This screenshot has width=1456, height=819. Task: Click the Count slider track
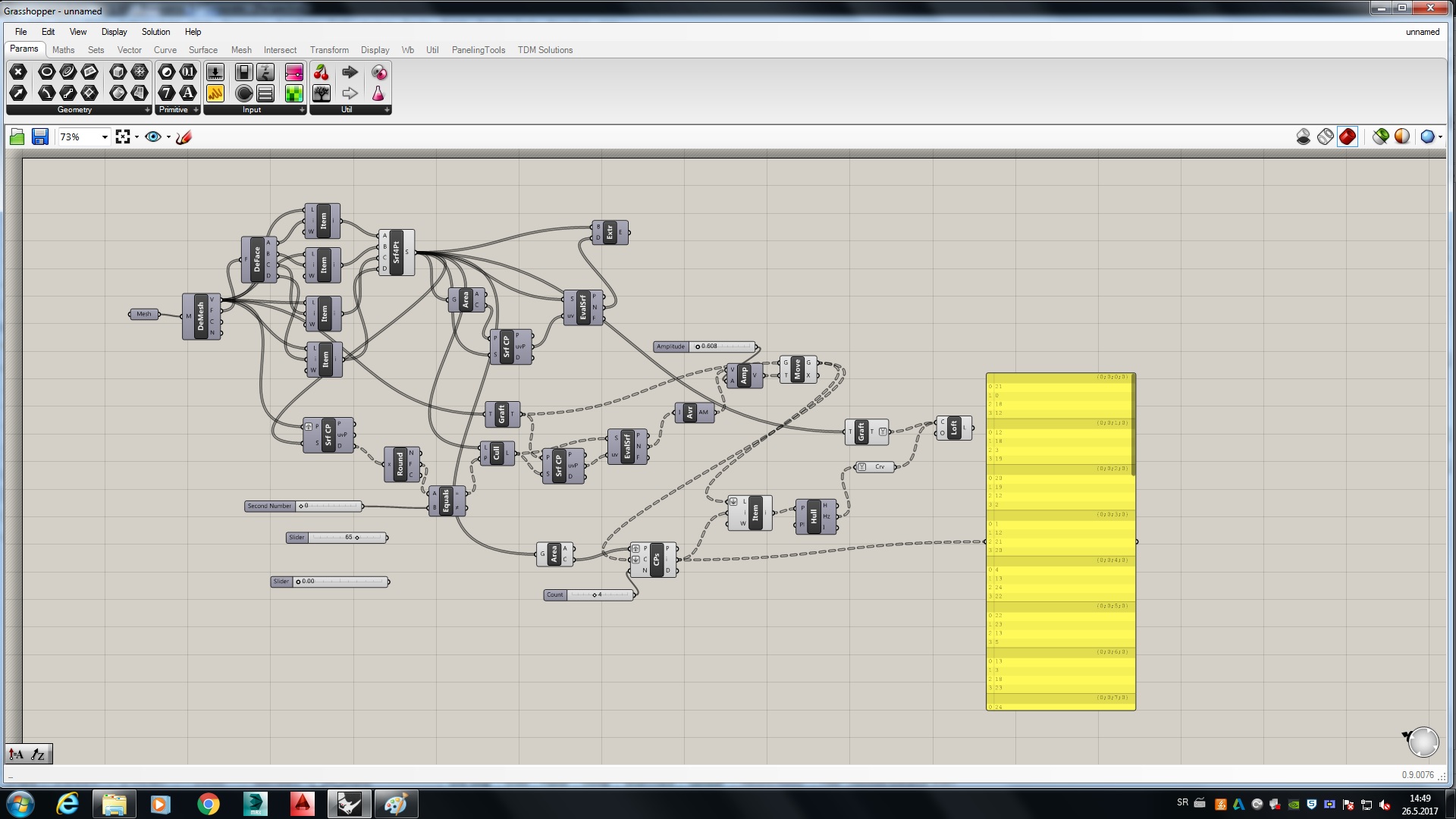[599, 595]
